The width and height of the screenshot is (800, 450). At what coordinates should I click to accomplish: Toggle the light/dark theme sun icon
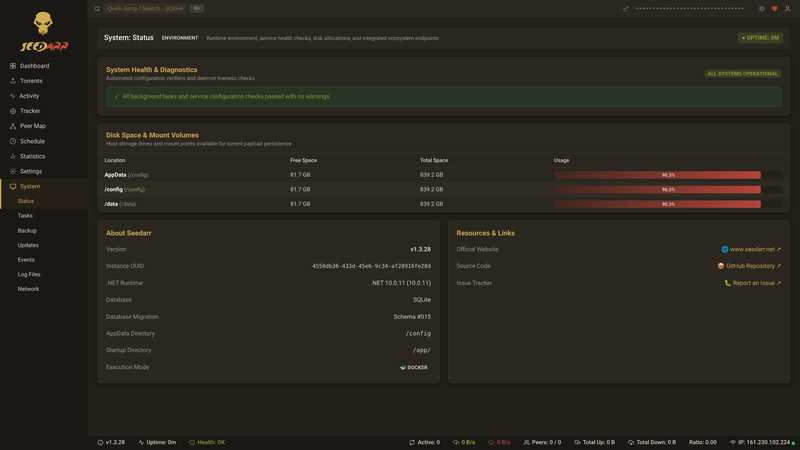(761, 9)
